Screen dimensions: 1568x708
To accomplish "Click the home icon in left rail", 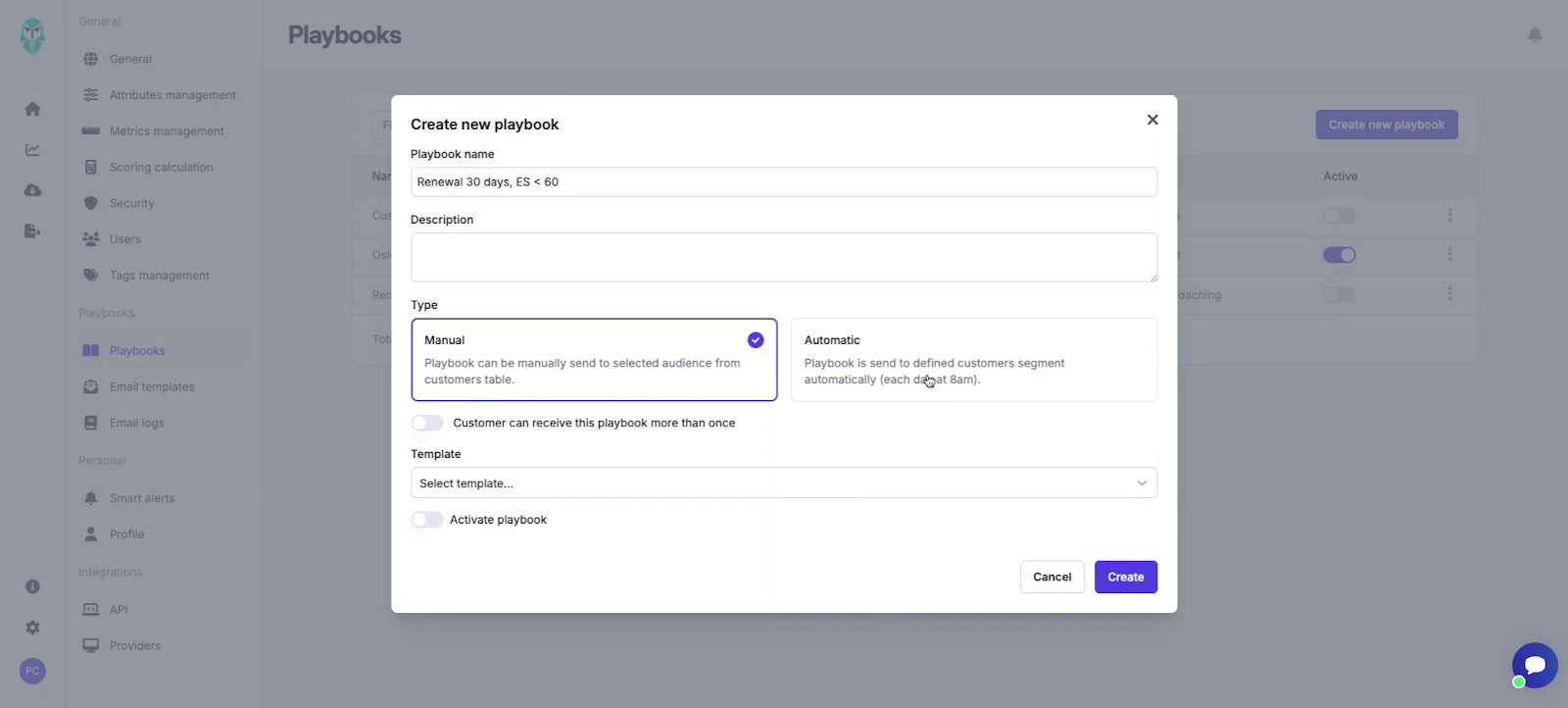I will 32,109.
